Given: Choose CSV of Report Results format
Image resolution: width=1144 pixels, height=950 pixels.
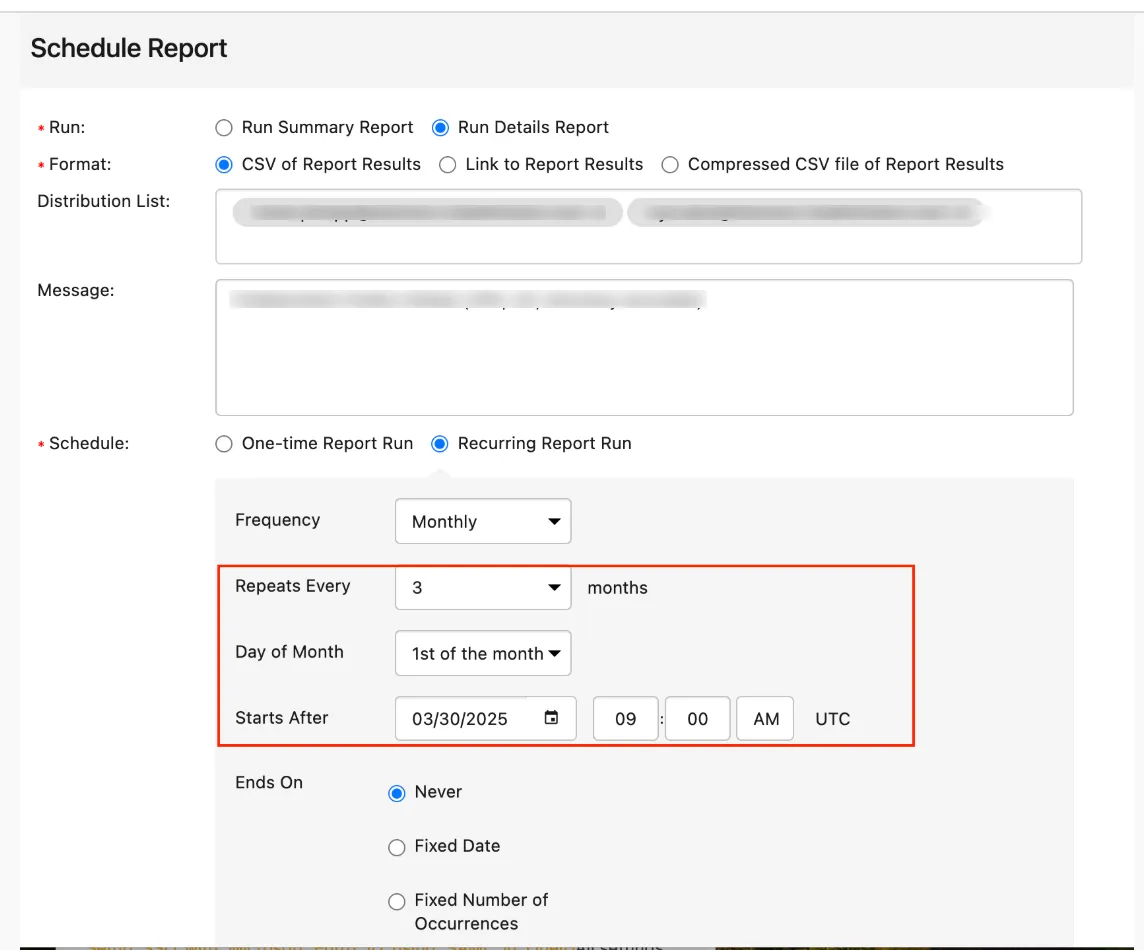Looking at the screenshot, I should click(224, 165).
